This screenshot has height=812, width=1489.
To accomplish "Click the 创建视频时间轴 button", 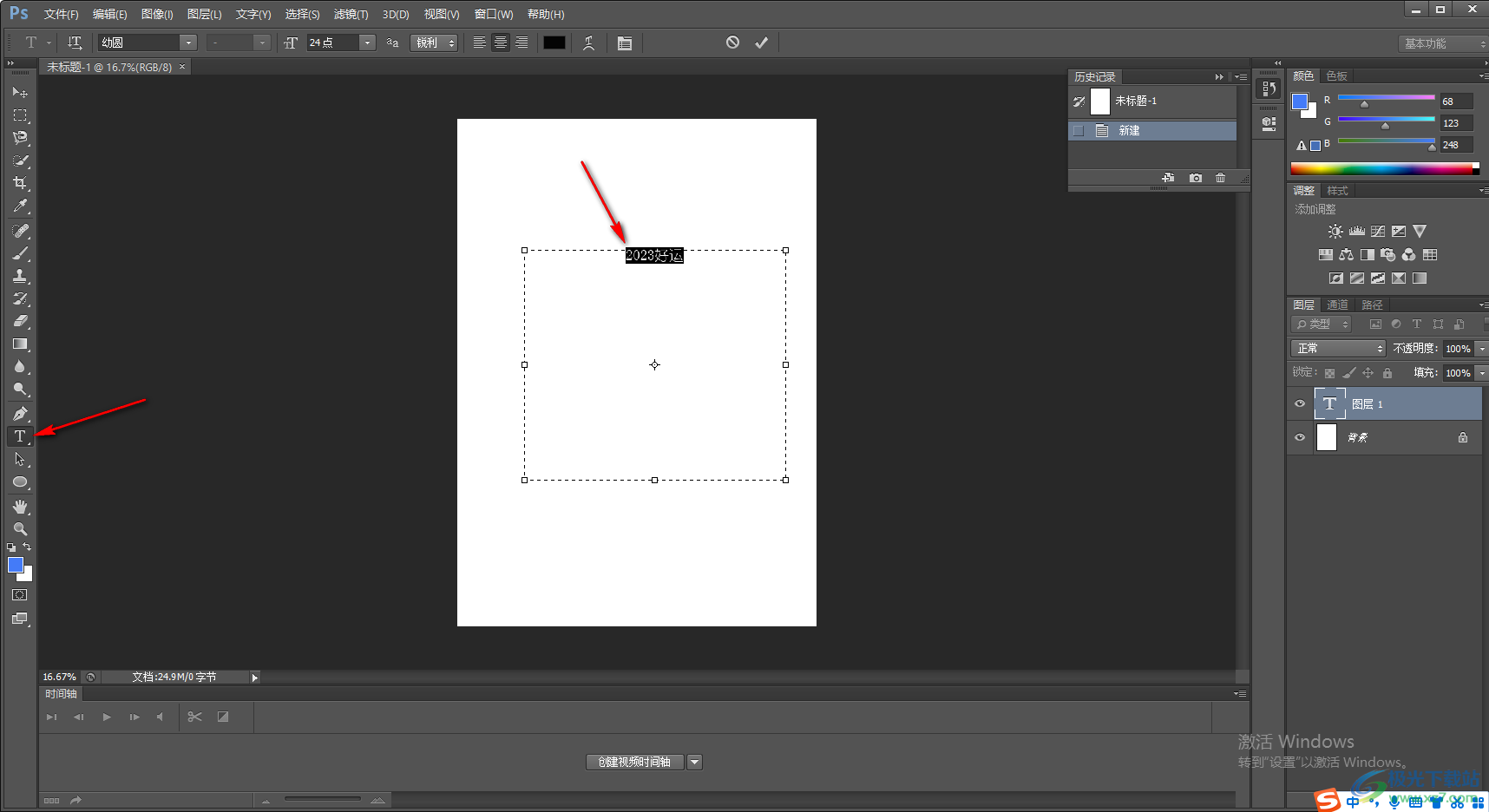I will pyautogui.click(x=634, y=762).
